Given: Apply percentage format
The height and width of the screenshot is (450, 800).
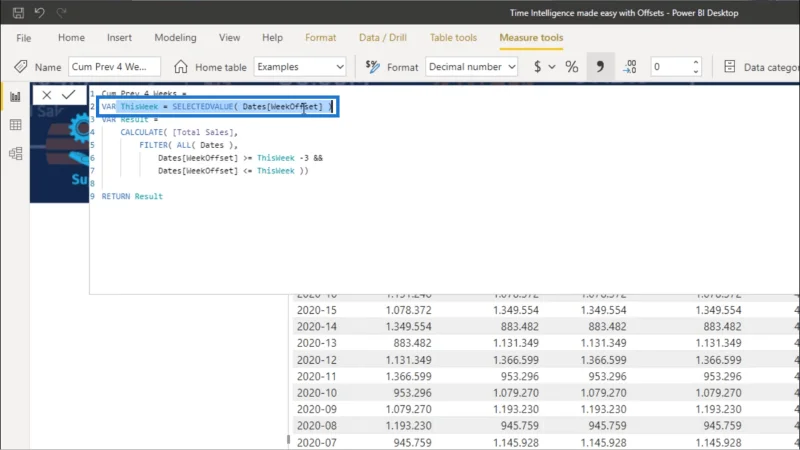Looking at the screenshot, I should [x=571, y=67].
